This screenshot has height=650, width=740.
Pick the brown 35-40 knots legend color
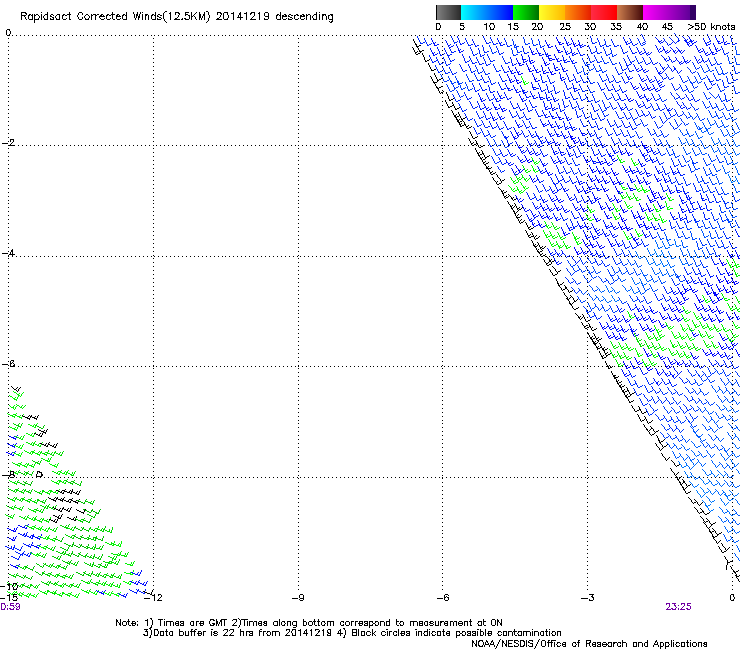(630, 12)
